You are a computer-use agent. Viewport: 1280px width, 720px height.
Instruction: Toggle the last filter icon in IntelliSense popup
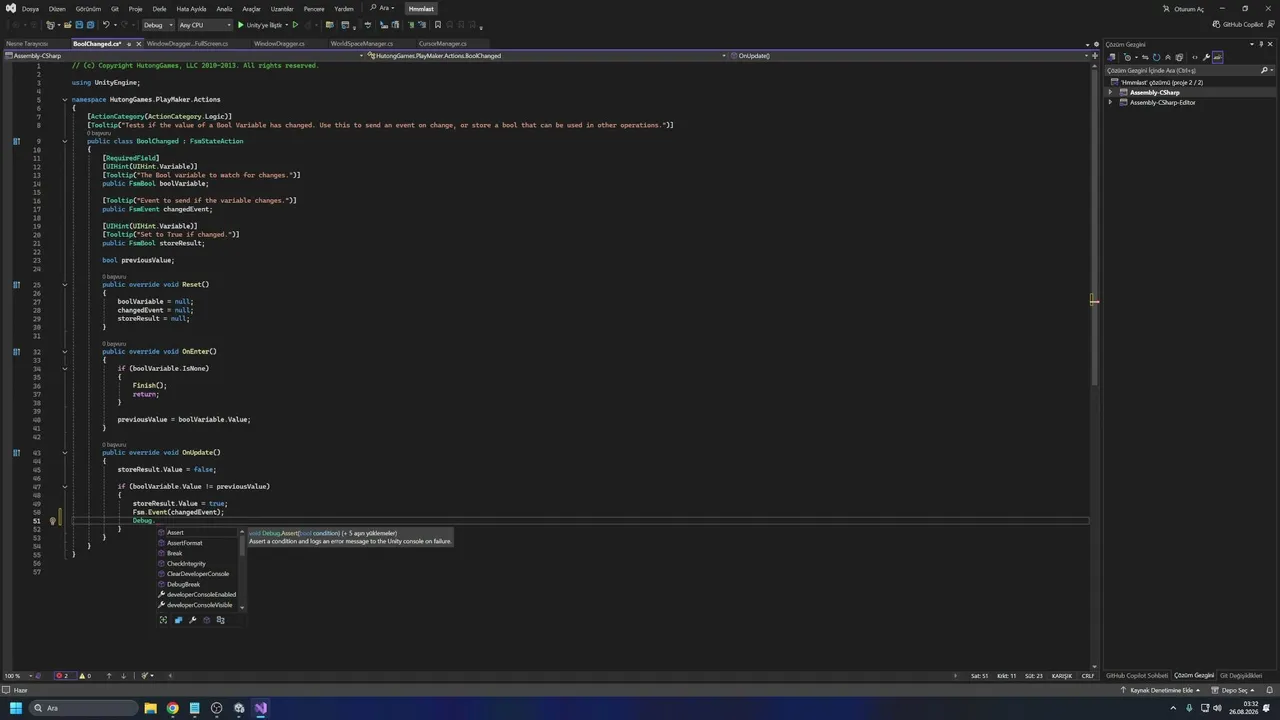(220, 620)
